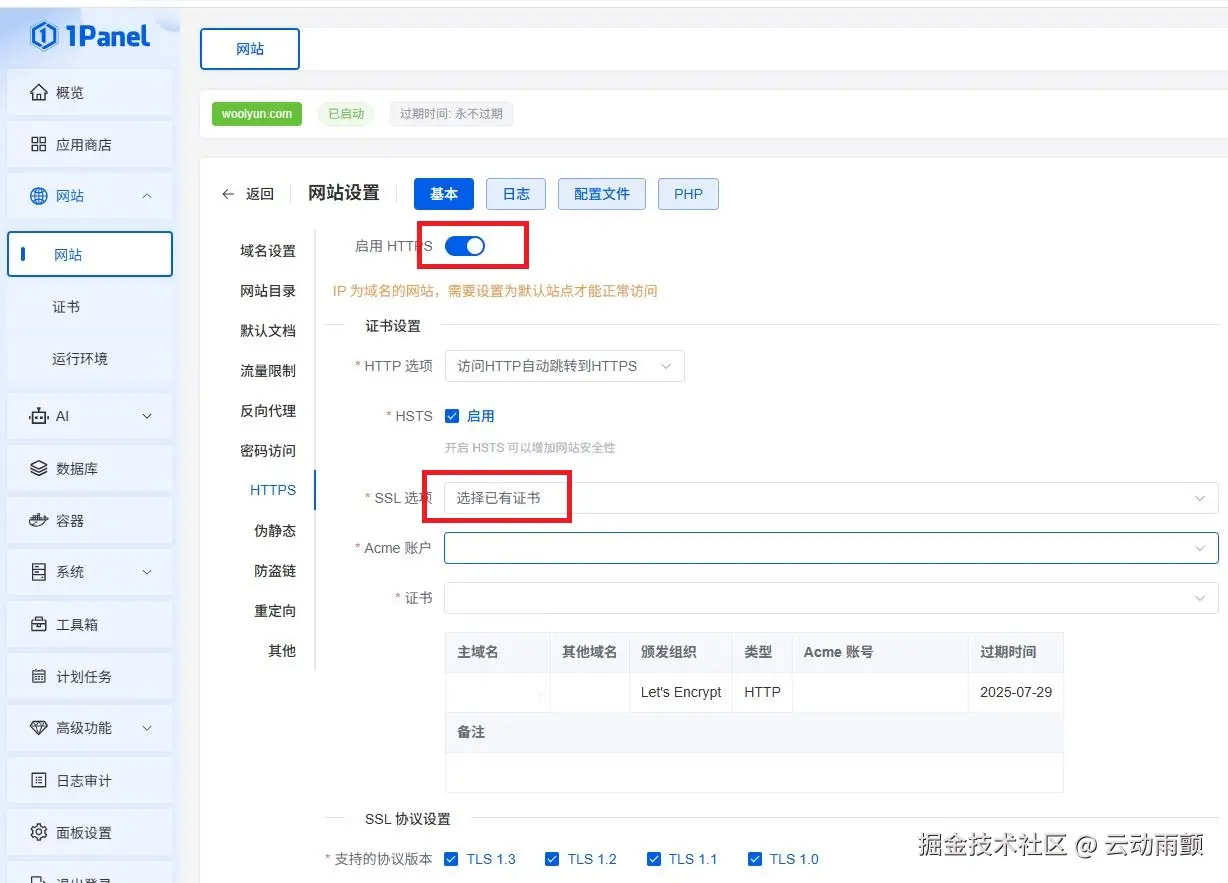
Task: Toggle off 启用 HTTPS switch
Action: click(x=466, y=245)
